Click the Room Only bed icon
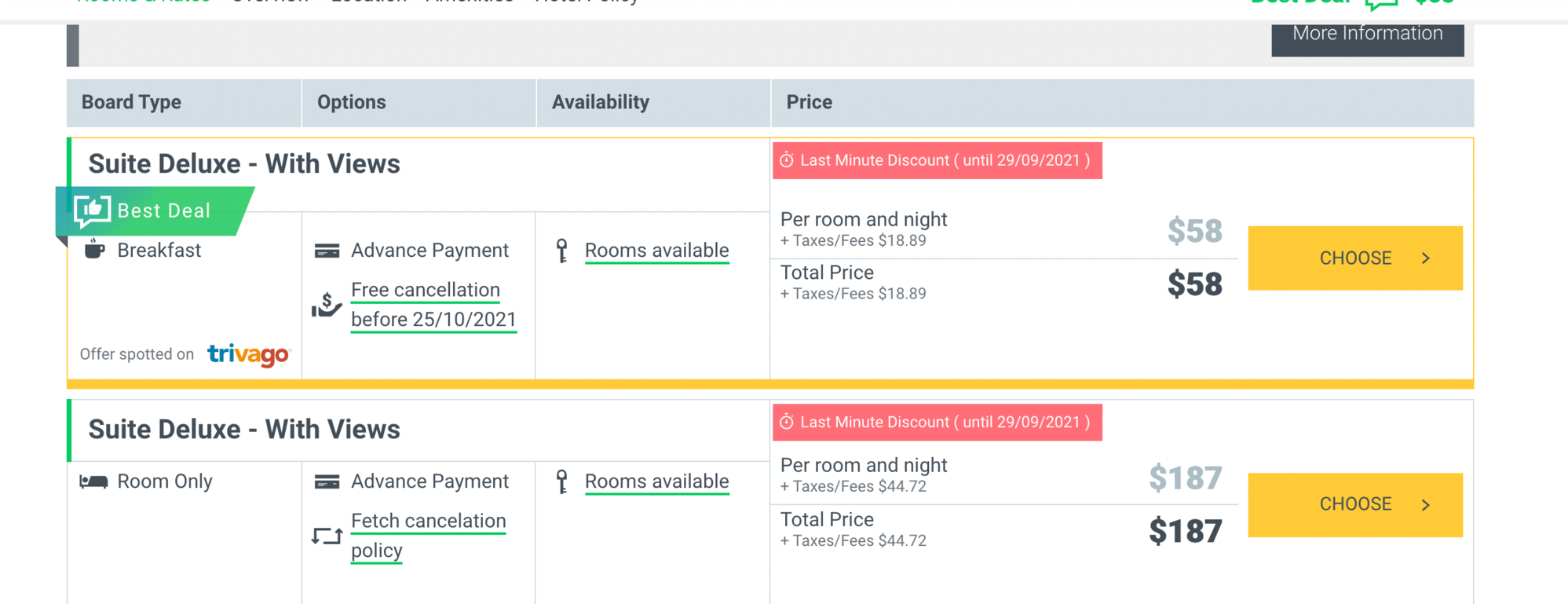Screen dimensions: 1568x604 tap(93, 481)
